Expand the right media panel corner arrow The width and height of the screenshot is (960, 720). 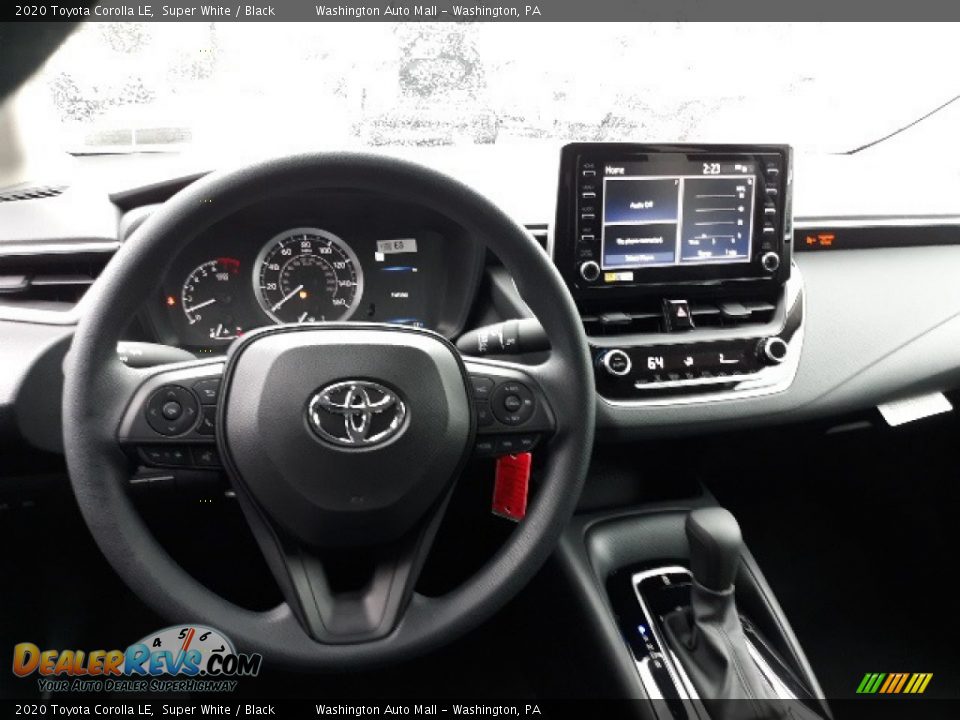tap(751, 180)
